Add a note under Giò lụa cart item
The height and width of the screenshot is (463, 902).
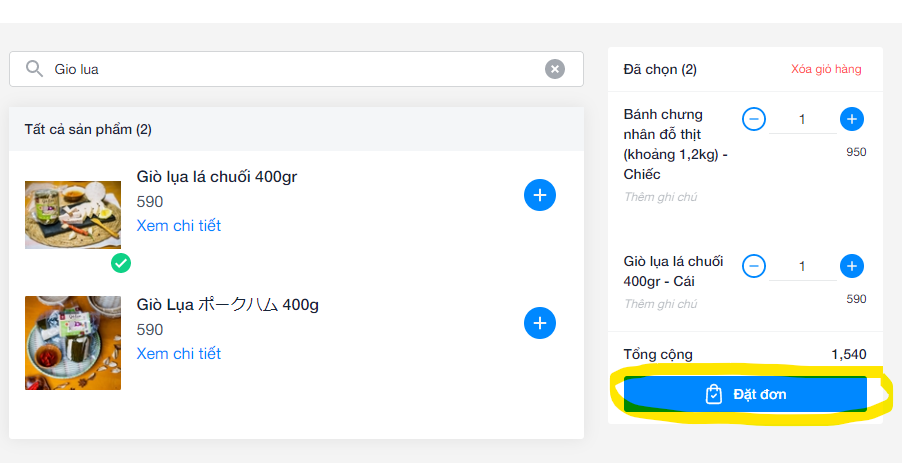click(661, 304)
